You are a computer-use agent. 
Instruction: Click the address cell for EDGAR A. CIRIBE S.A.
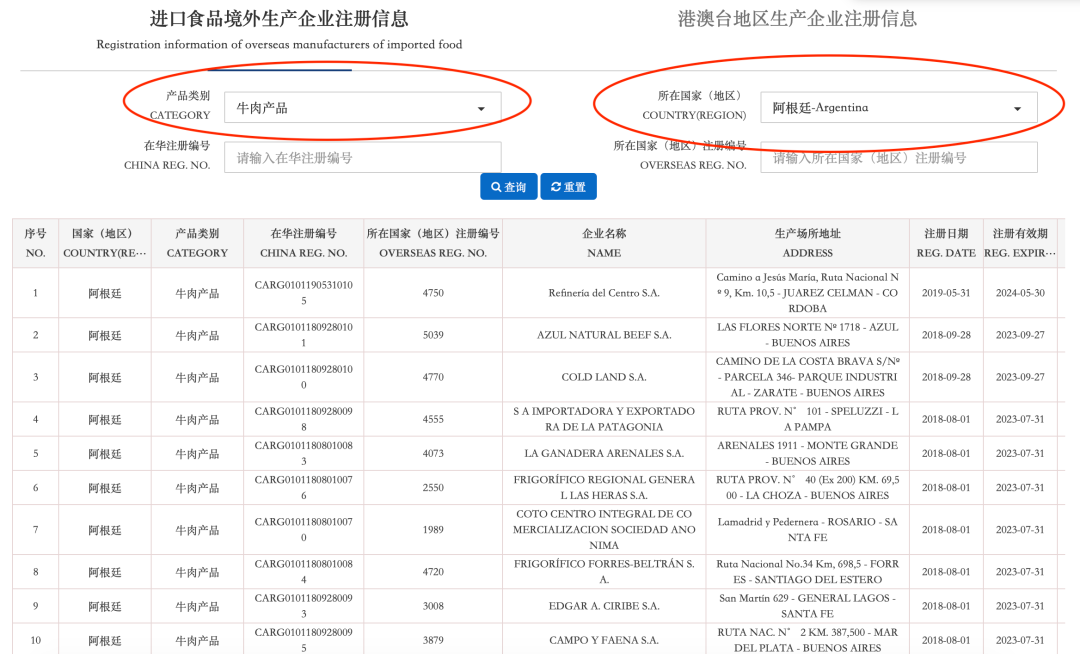pos(806,606)
